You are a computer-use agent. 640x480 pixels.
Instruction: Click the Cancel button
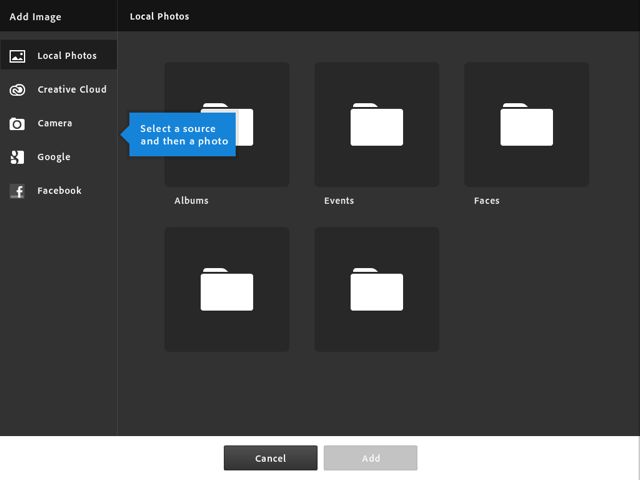(x=271, y=458)
